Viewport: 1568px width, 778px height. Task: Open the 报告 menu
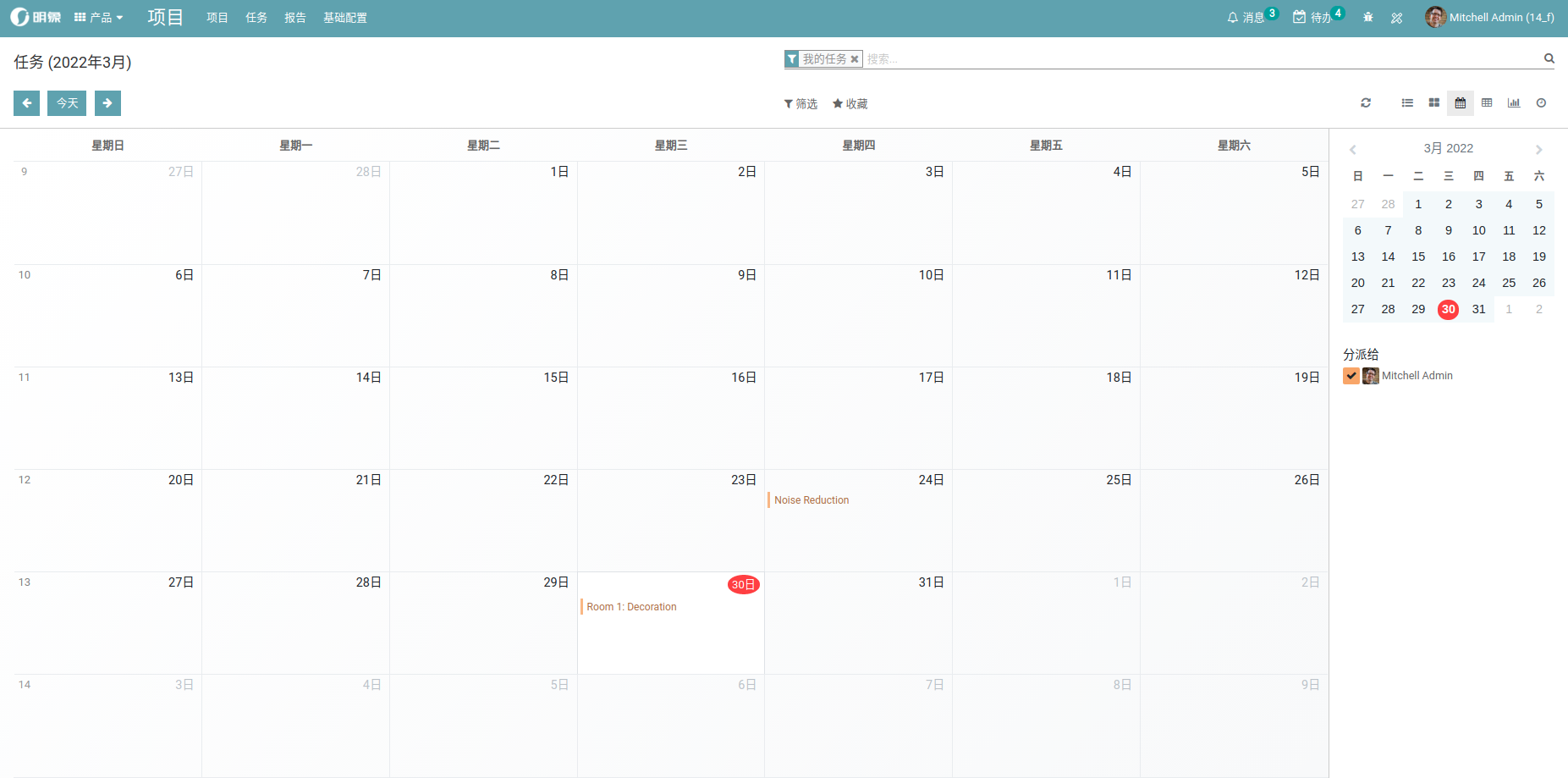coord(295,18)
